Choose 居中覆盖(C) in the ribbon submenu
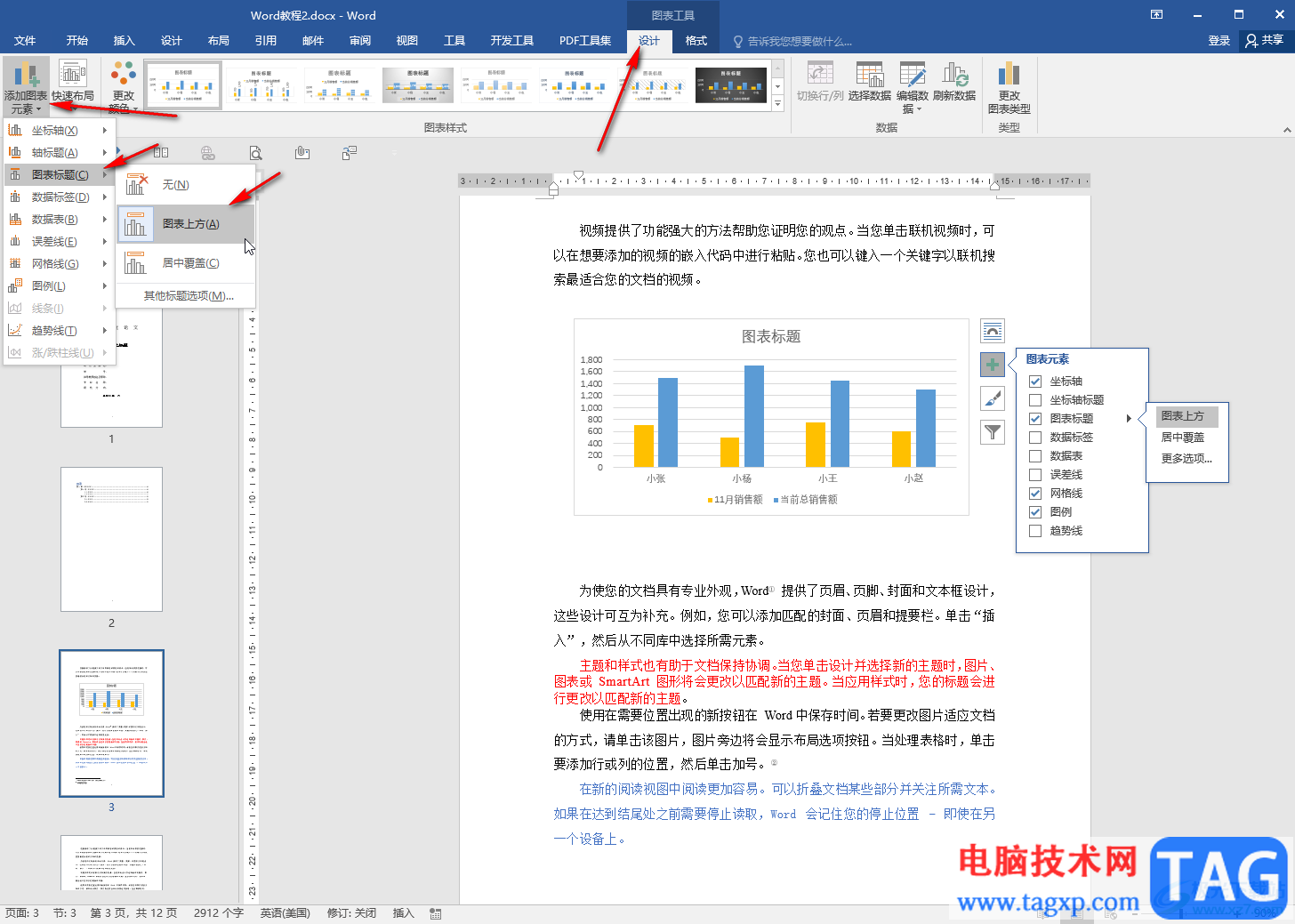 pos(186,263)
